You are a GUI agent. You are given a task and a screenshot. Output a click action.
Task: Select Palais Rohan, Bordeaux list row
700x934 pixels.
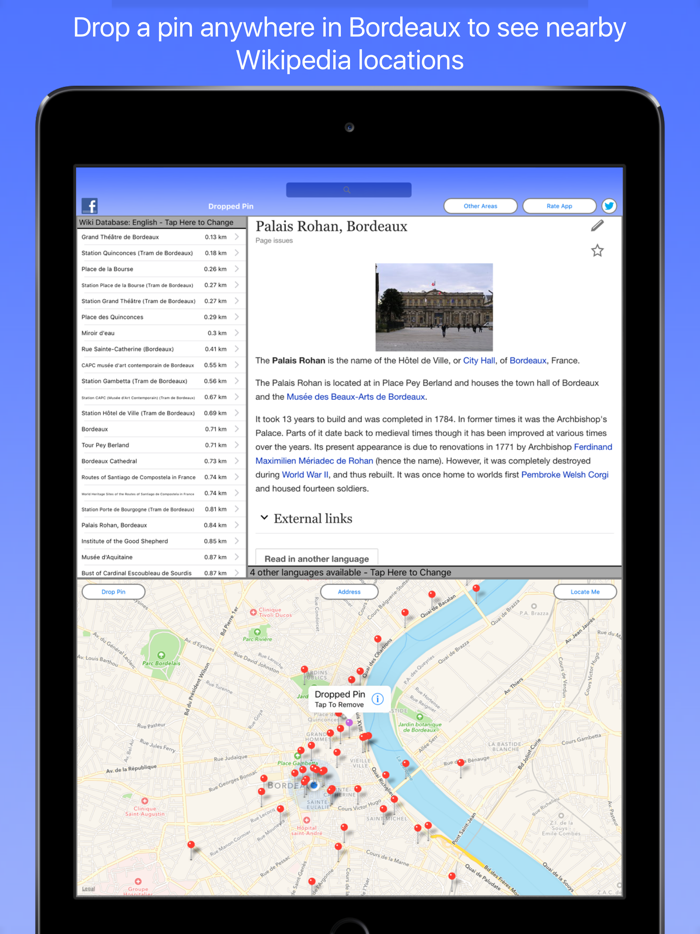coord(161,525)
